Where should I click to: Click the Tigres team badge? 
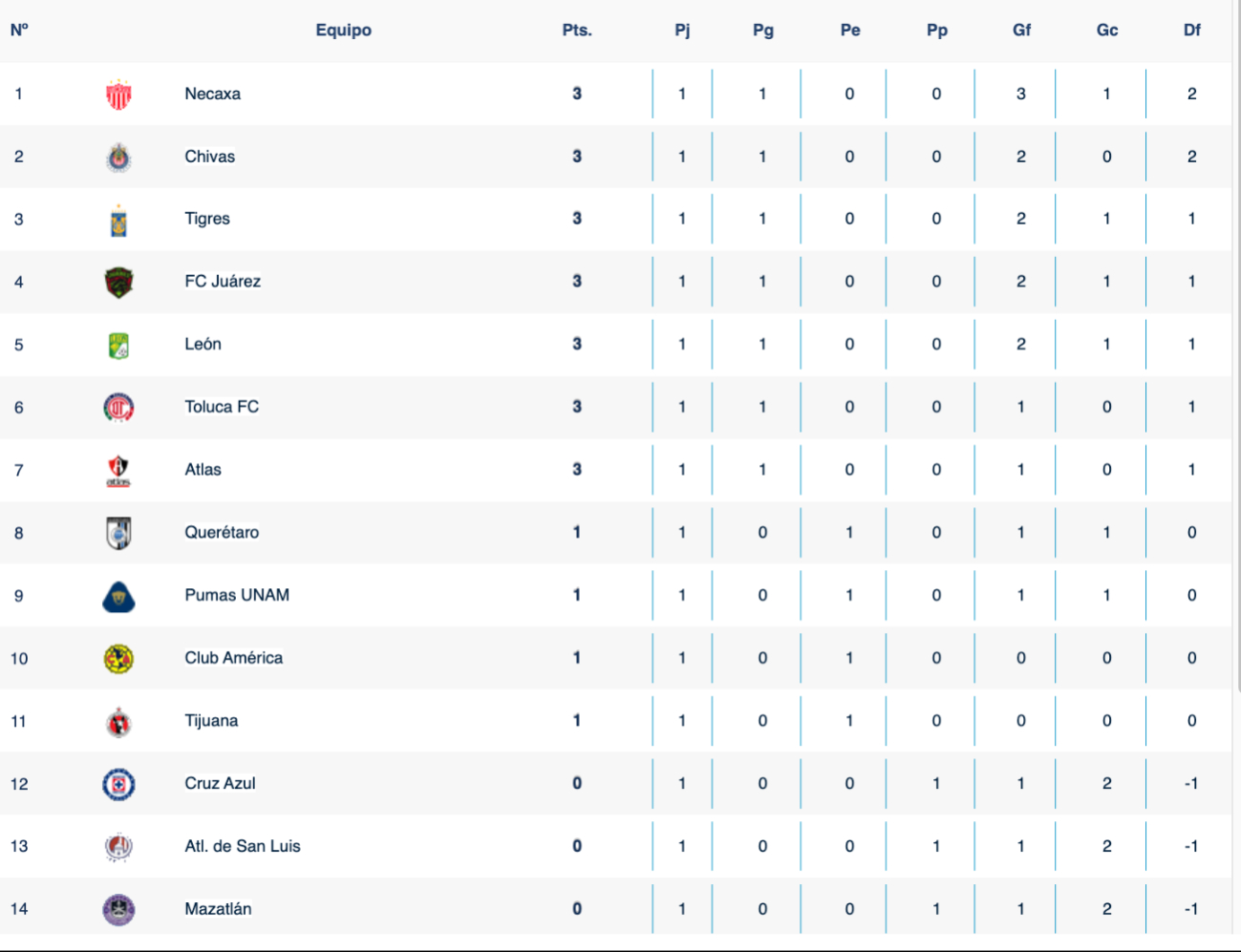point(118,220)
